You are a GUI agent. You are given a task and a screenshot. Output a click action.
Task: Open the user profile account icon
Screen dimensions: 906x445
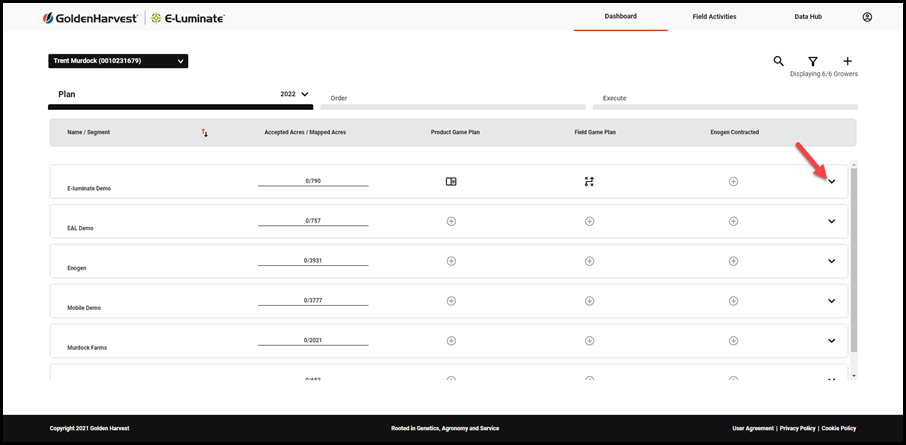click(867, 17)
